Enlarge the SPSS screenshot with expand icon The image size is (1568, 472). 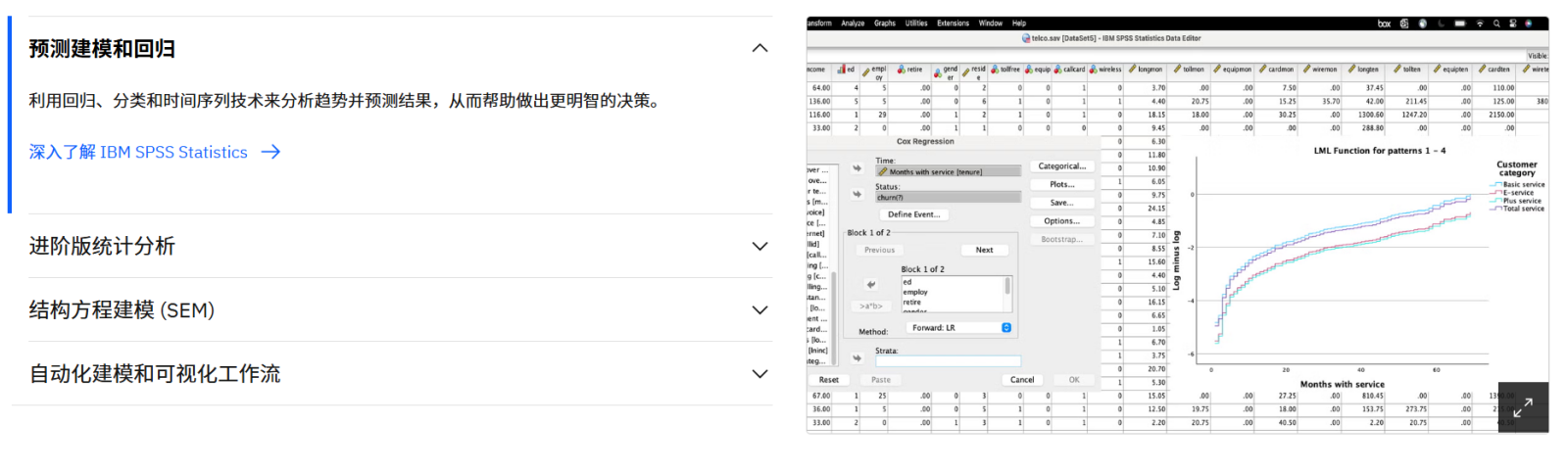1523,407
